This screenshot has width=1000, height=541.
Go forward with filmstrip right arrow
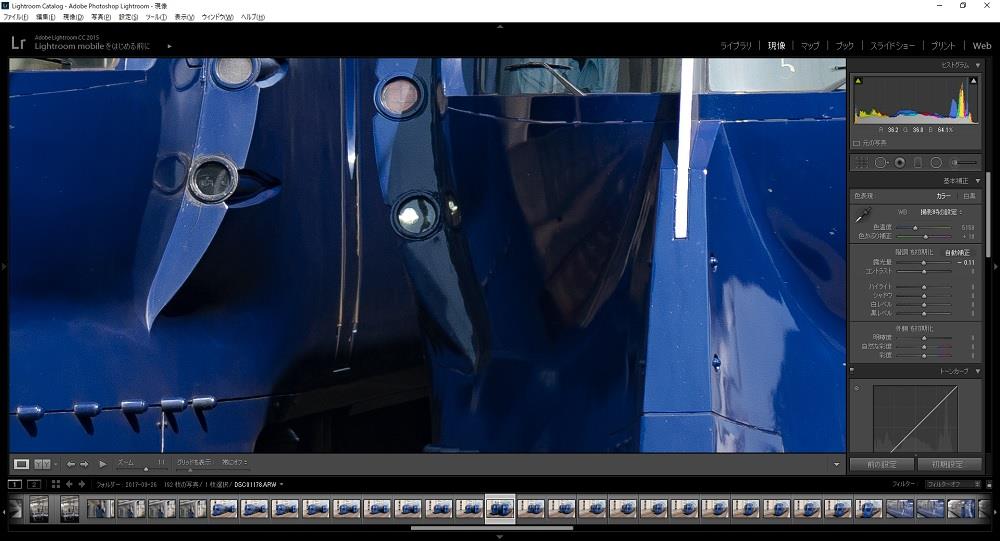click(x=82, y=484)
